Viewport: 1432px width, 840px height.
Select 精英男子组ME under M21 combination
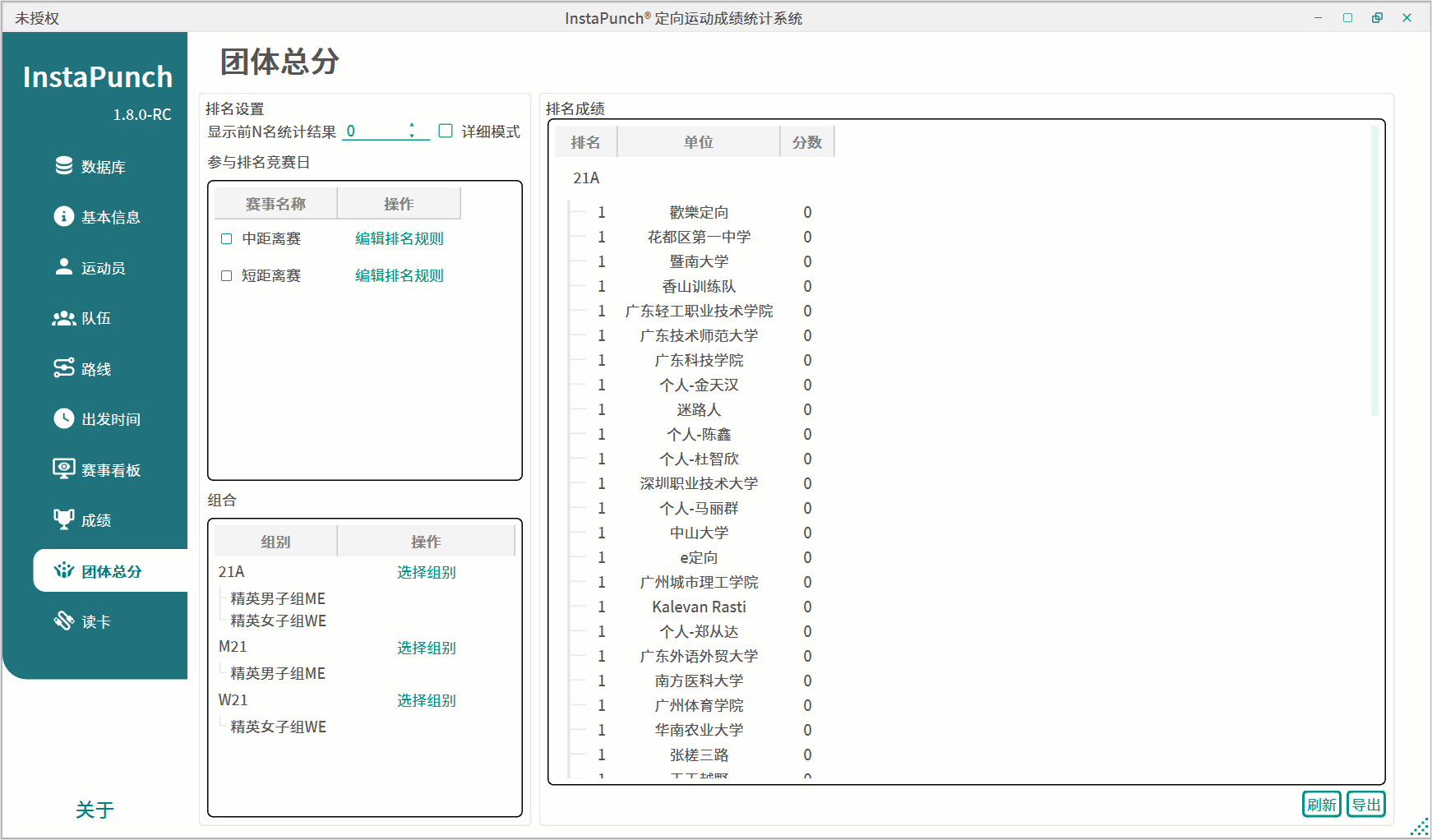point(278,673)
